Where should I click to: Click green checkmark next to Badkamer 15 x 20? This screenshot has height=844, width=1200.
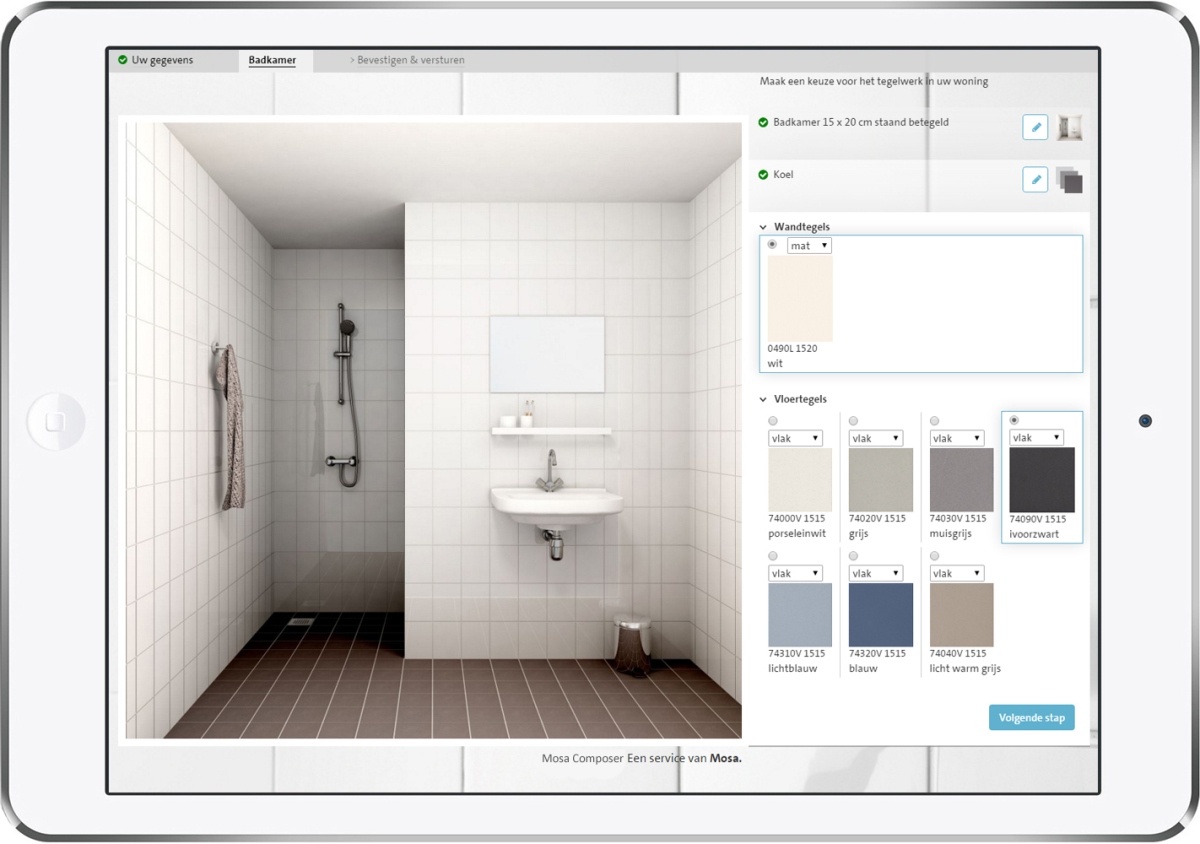(764, 123)
